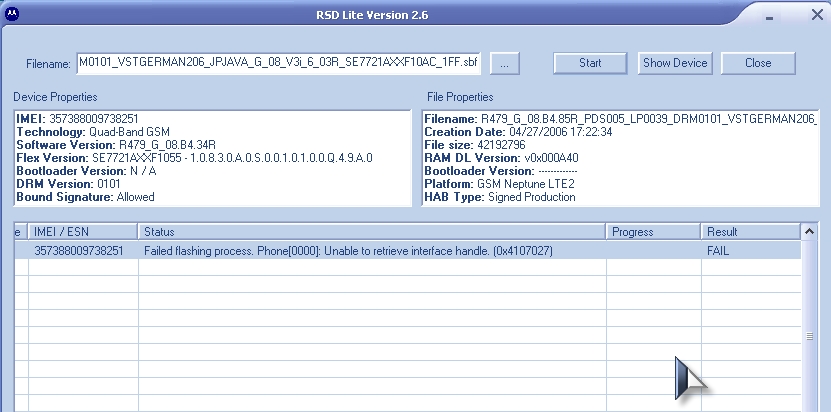
Task: Close the window using the X icon
Action: 817,15
